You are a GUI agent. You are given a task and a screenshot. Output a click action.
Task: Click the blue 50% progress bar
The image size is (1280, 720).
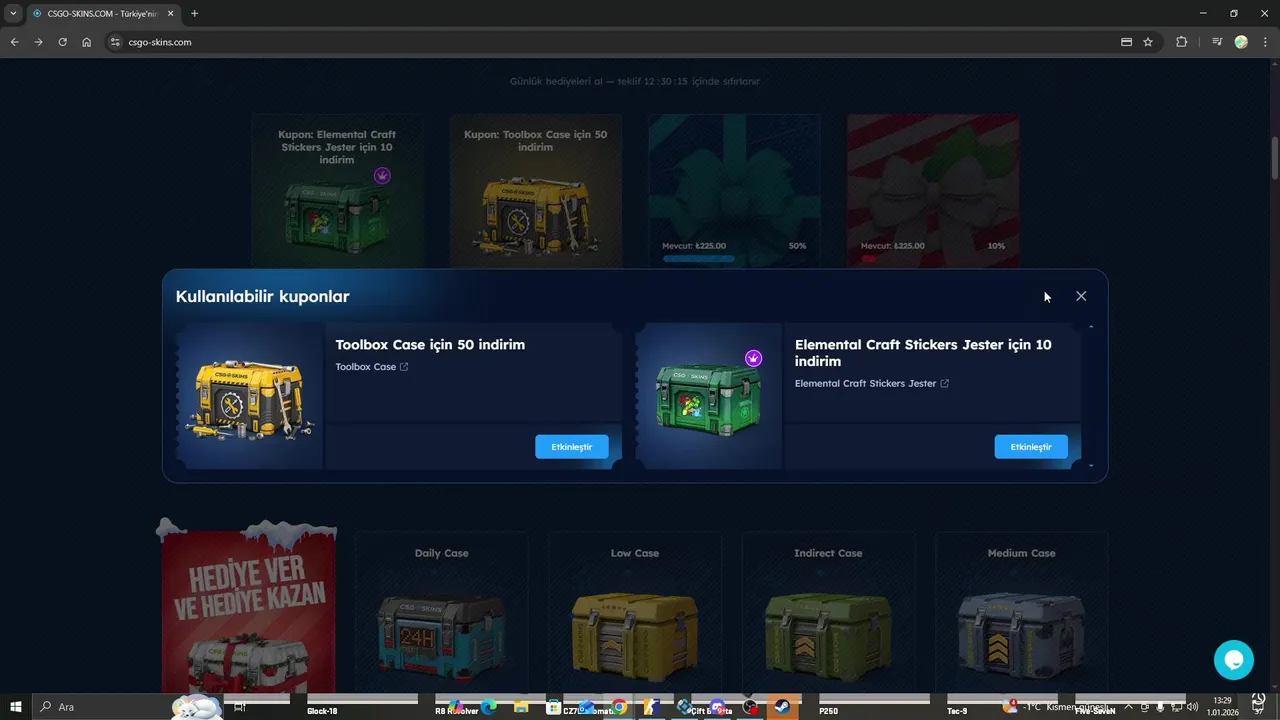coord(698,259)
